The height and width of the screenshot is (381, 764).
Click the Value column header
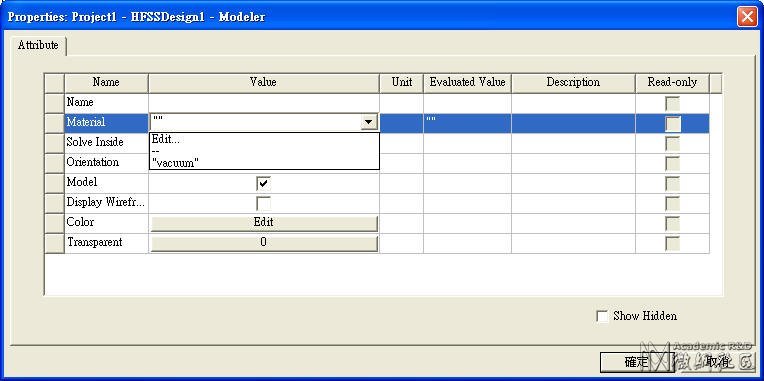click(264, 83)
